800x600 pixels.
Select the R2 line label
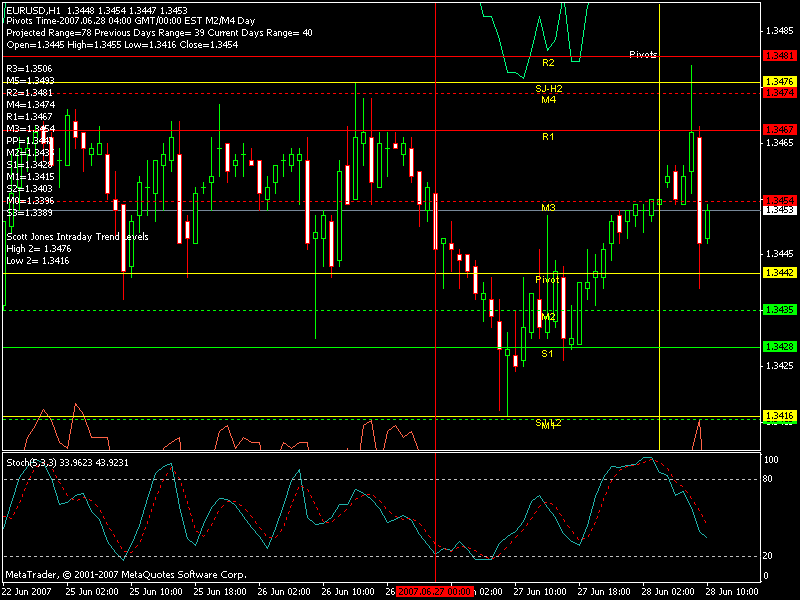[548, 63]
